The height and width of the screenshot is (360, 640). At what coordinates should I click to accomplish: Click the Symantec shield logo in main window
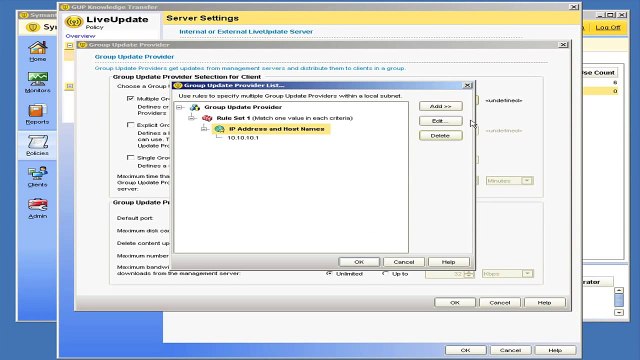[33, 27]
